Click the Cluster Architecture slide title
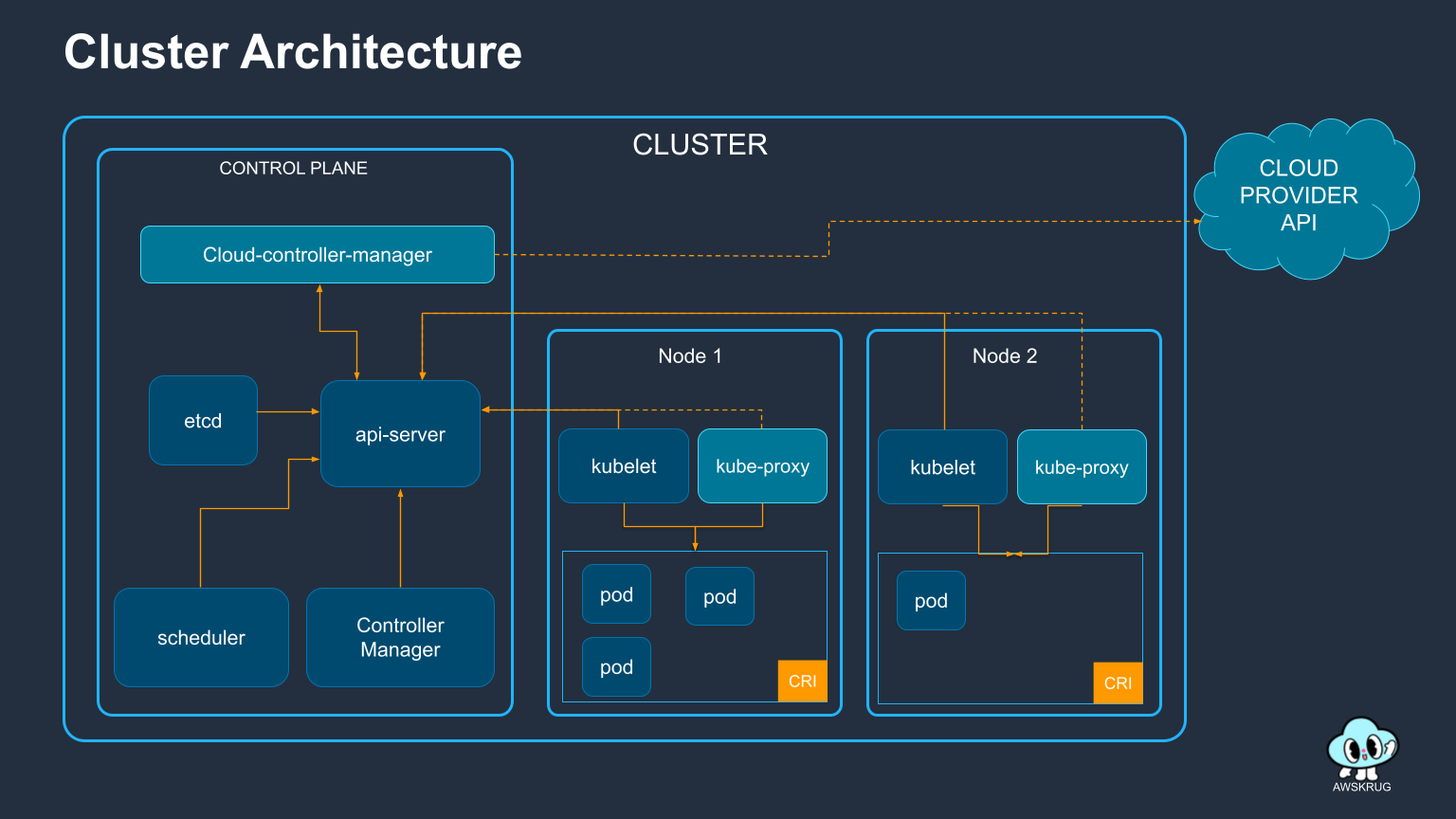The height and width of the screenshot is (819, 1456). [x=293, y=52]
